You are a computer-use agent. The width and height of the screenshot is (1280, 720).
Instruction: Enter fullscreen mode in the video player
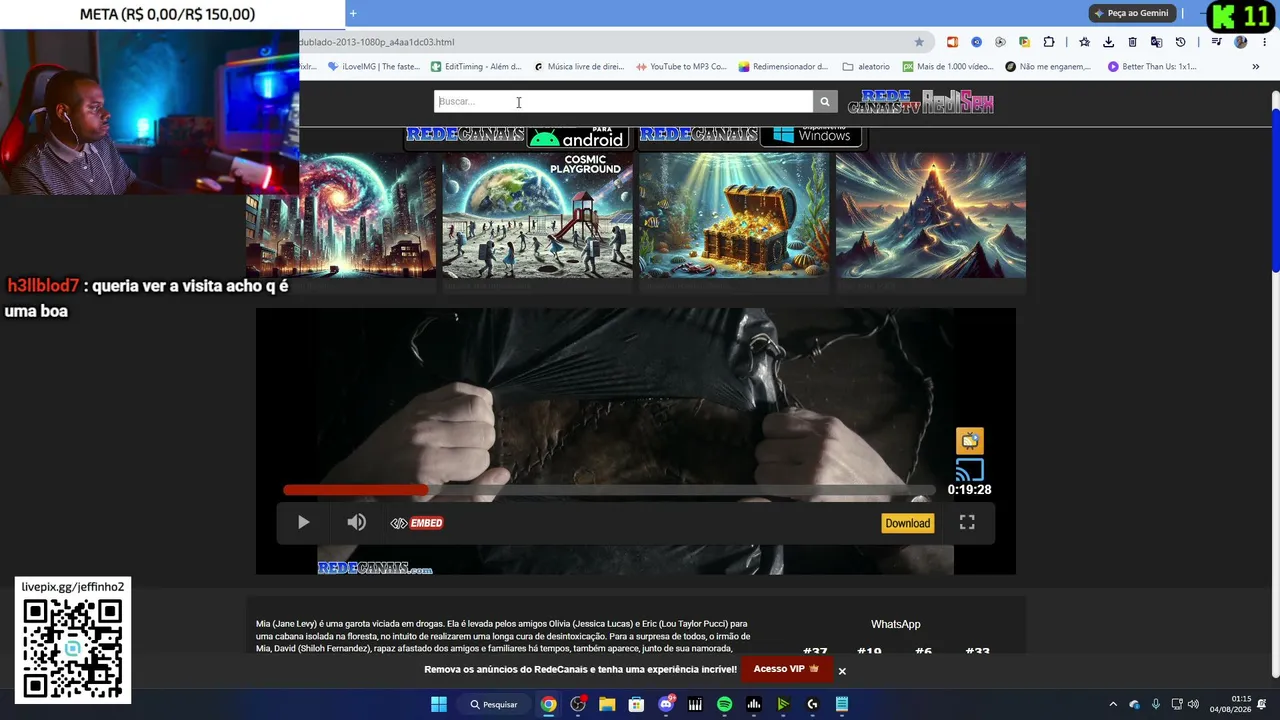(x=967, y=522)
